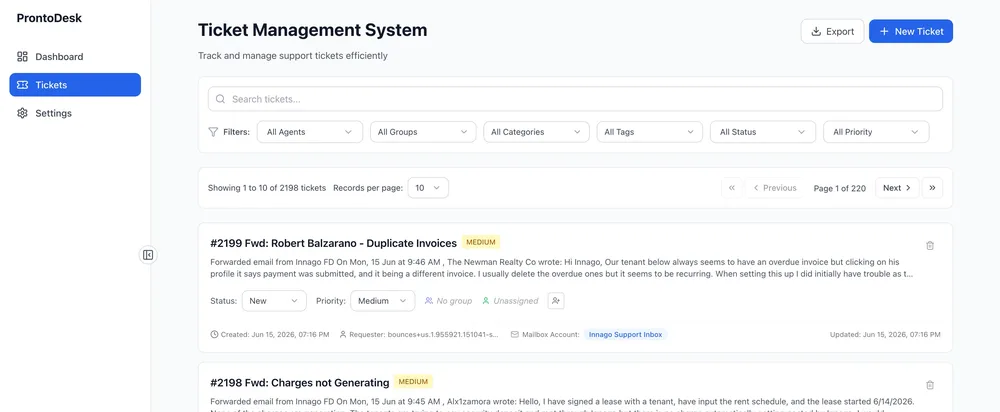Screen dimensions: 1000x412
Task: Open the Dashboard sidebar item
Action: 75,57
